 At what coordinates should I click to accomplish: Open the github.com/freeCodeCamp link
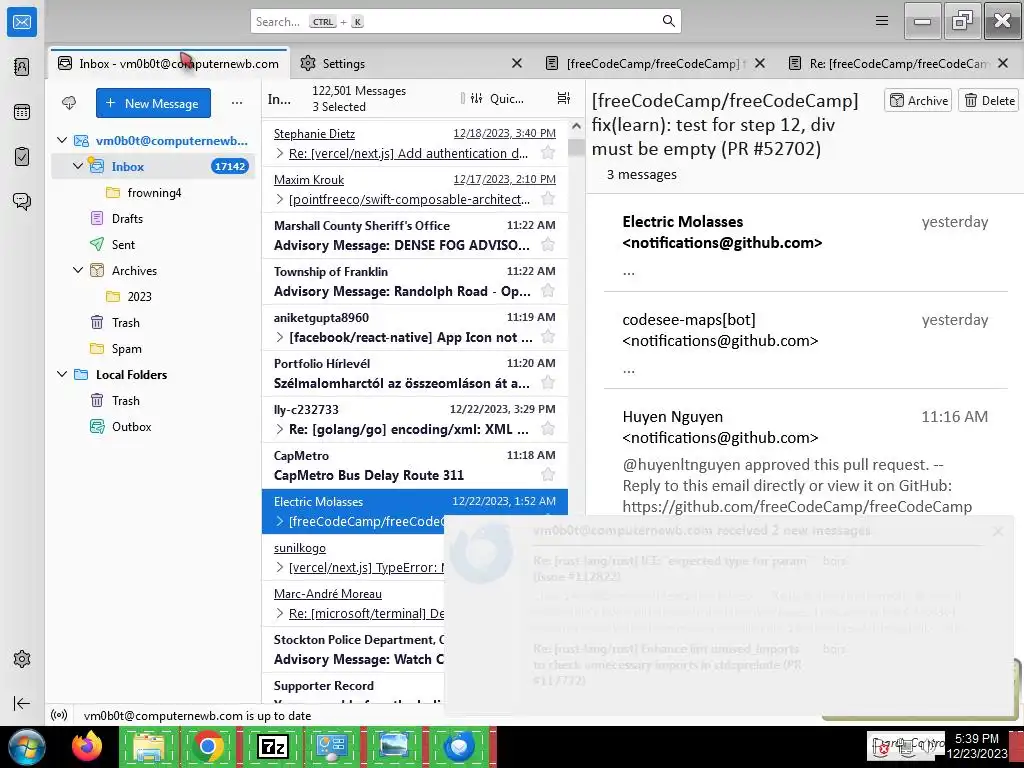[797, 507]
